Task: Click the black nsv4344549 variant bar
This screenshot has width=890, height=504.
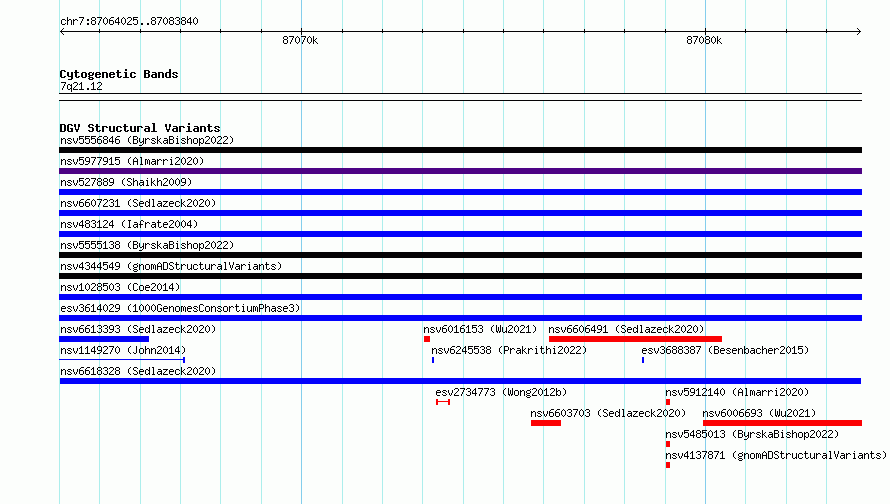Action: (460, 276)
